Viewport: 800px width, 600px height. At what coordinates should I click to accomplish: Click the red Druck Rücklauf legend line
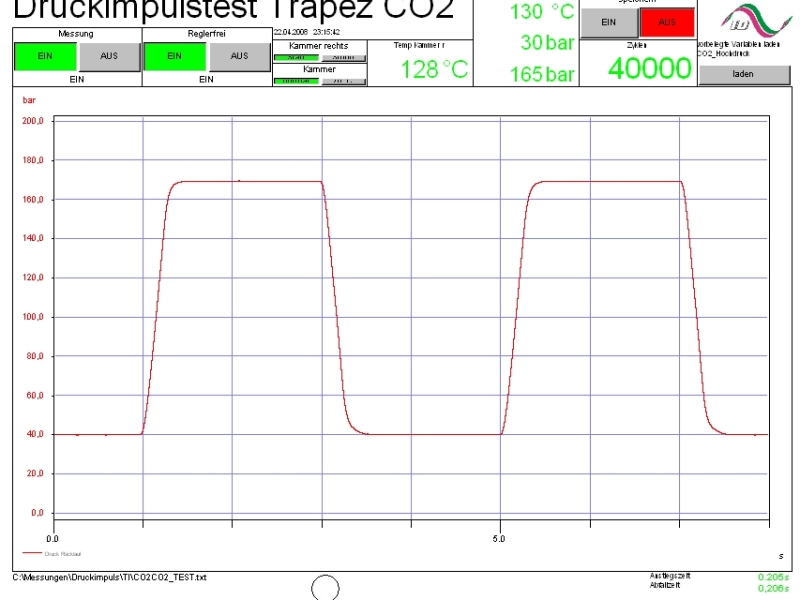32,553
